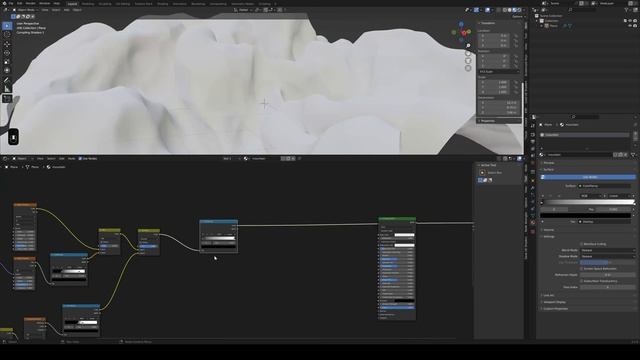Switch to the Geometry Nodes workspace tab
Viewport: 640px width, 360px height.
[242, 4]
